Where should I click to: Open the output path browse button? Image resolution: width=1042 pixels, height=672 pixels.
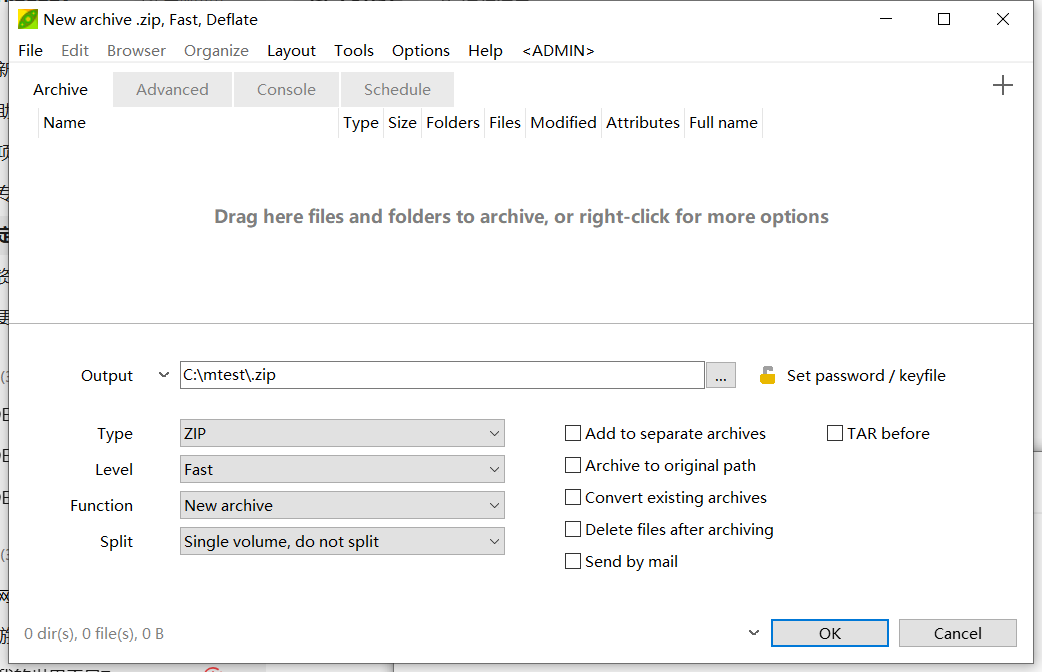pyautogui.click(x=720, y=376)
